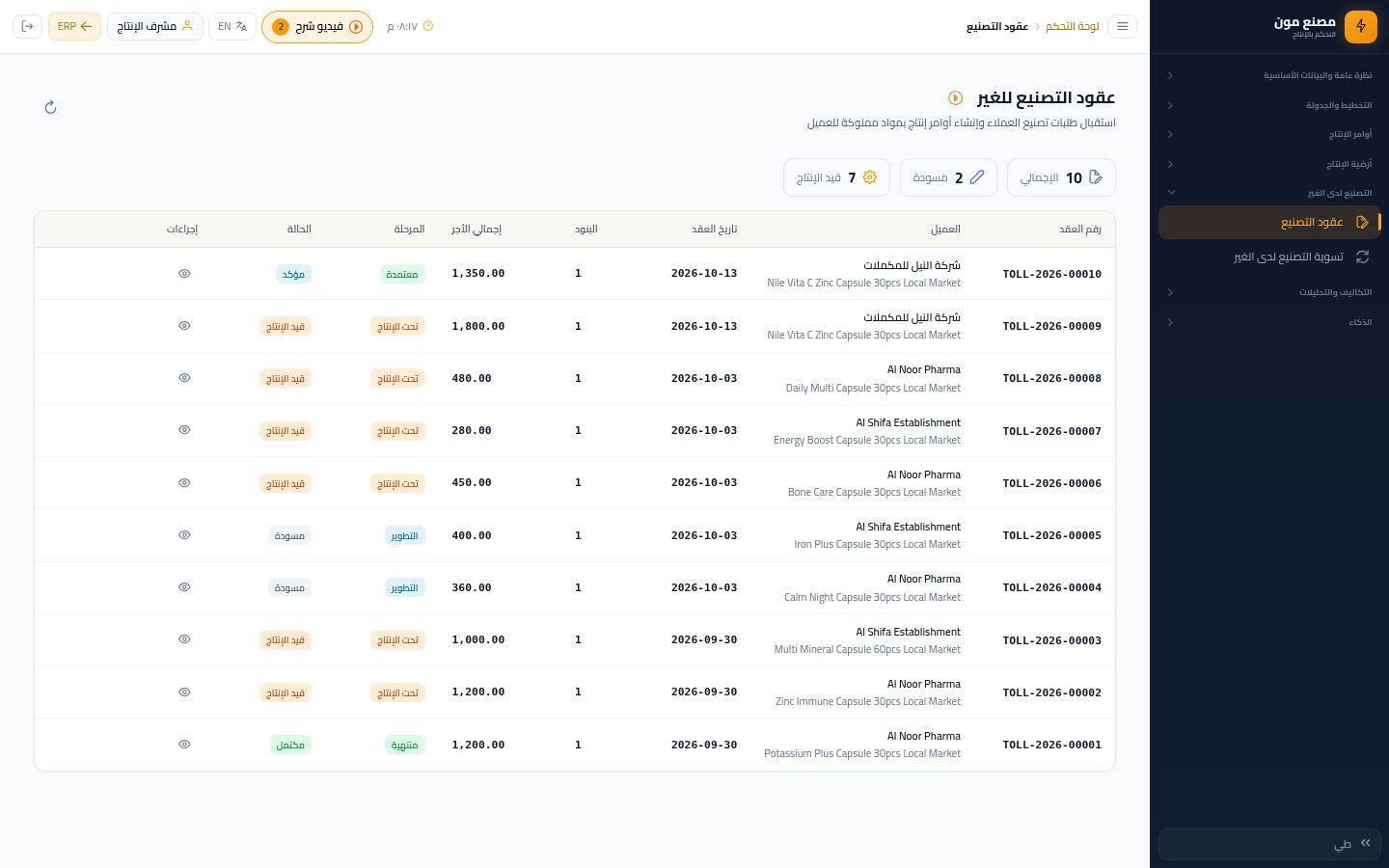View contract TOLL-2026-00003 via eye icon
The image size is (1389, 868).
coord(184,639)
